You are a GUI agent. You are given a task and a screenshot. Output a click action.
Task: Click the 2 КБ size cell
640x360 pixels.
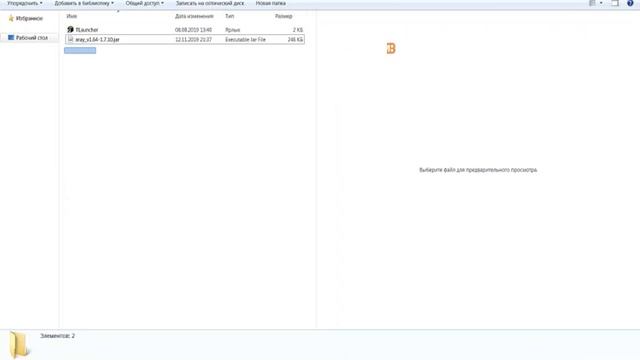(x=298, y=30)
